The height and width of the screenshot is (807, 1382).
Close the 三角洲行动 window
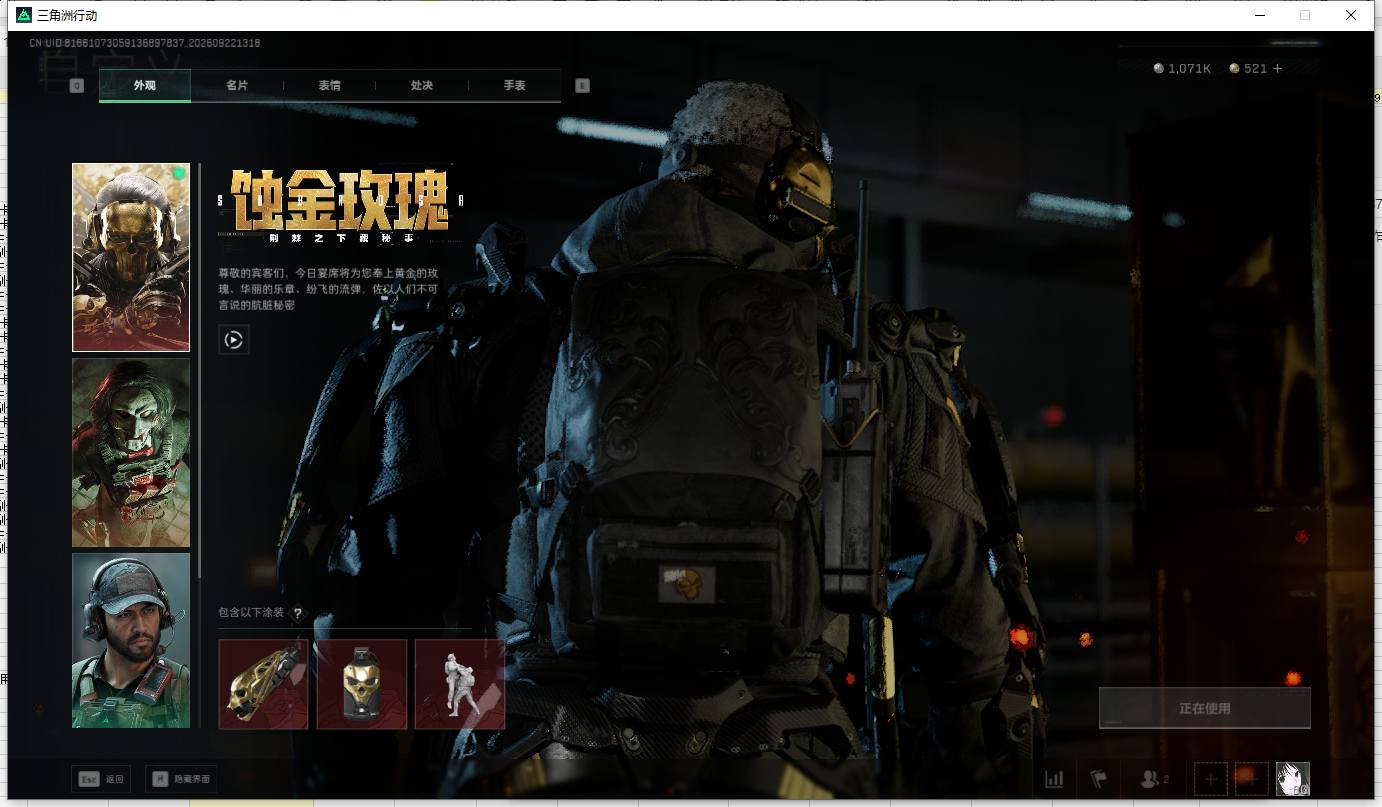pos(1351,15)
